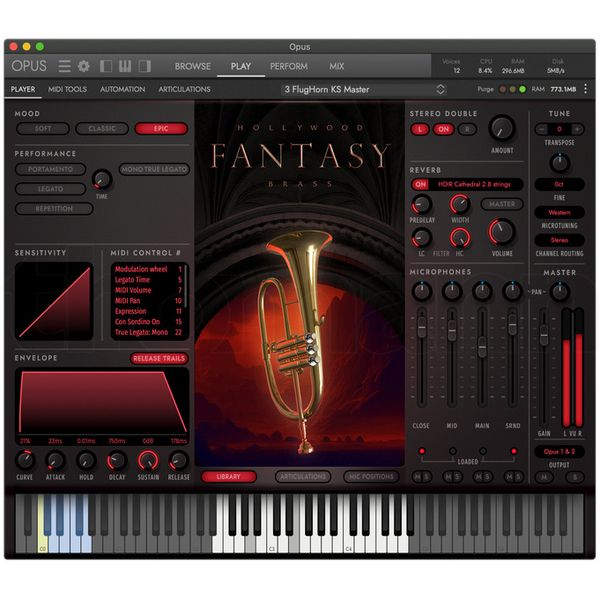Click the reverb Predelay knob
The width and height of the screenshot is (600, 600).
click(422, 204)
